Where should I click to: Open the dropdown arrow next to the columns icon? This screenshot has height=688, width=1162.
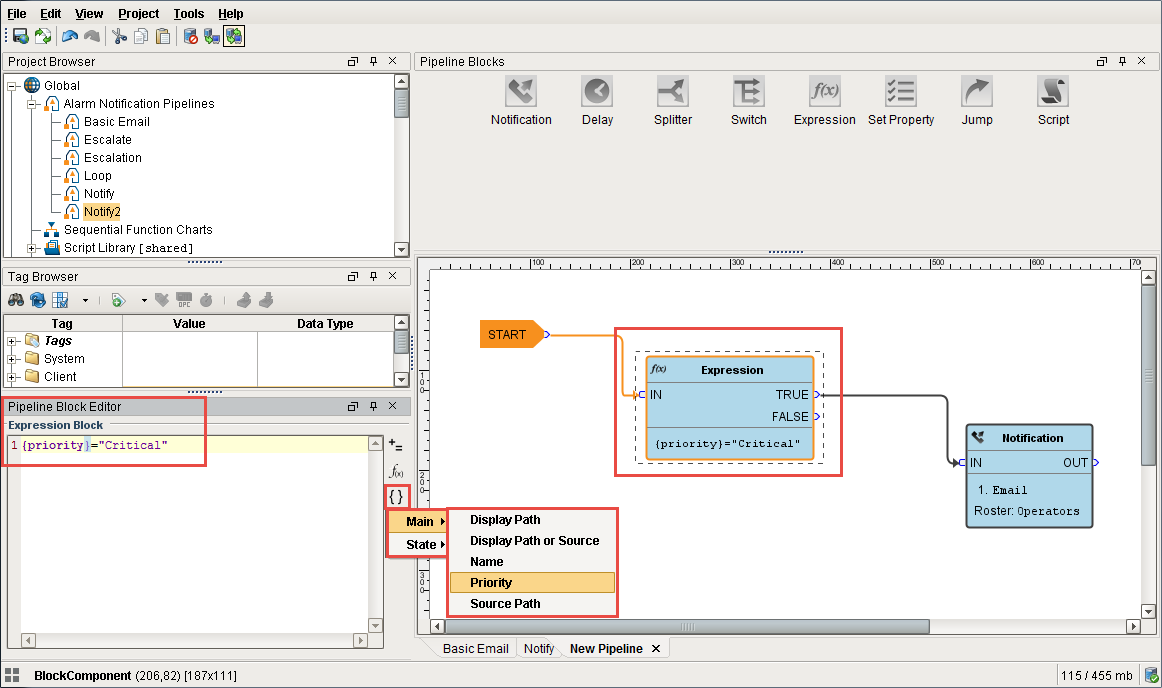pyautogui.click(x=85, y=300)
